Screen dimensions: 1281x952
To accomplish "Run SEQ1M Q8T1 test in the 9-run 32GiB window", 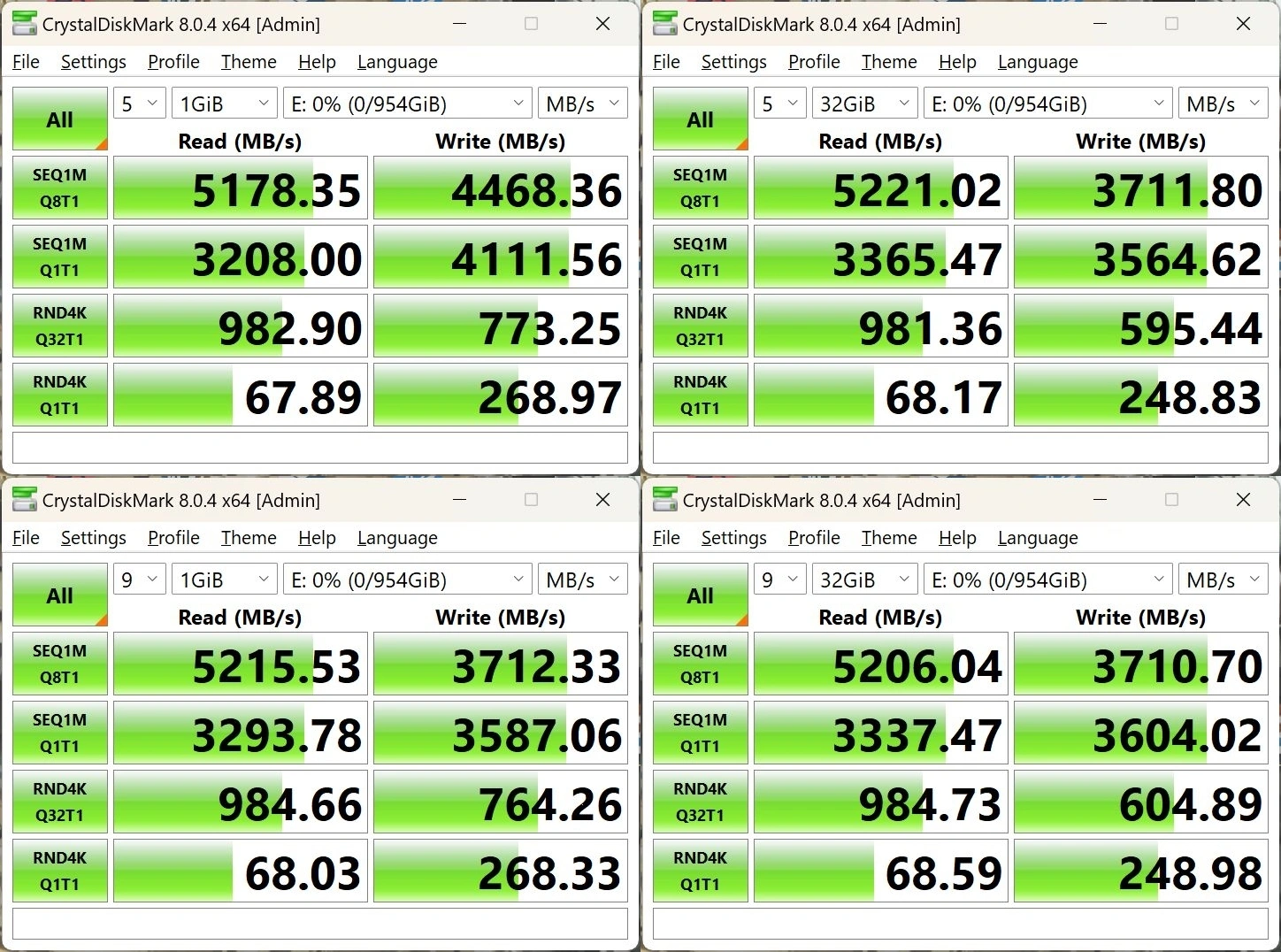I will point(701,664).
